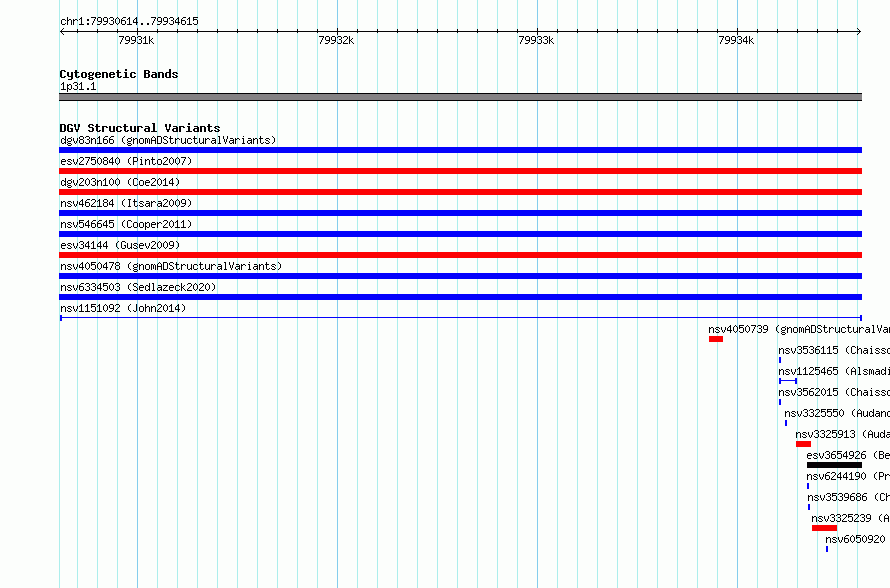Image resolution: width=890 pixels, height=588 pixels.
Task: Open the dgv203n100 (Coe2014) label
Action: point(120,182)
